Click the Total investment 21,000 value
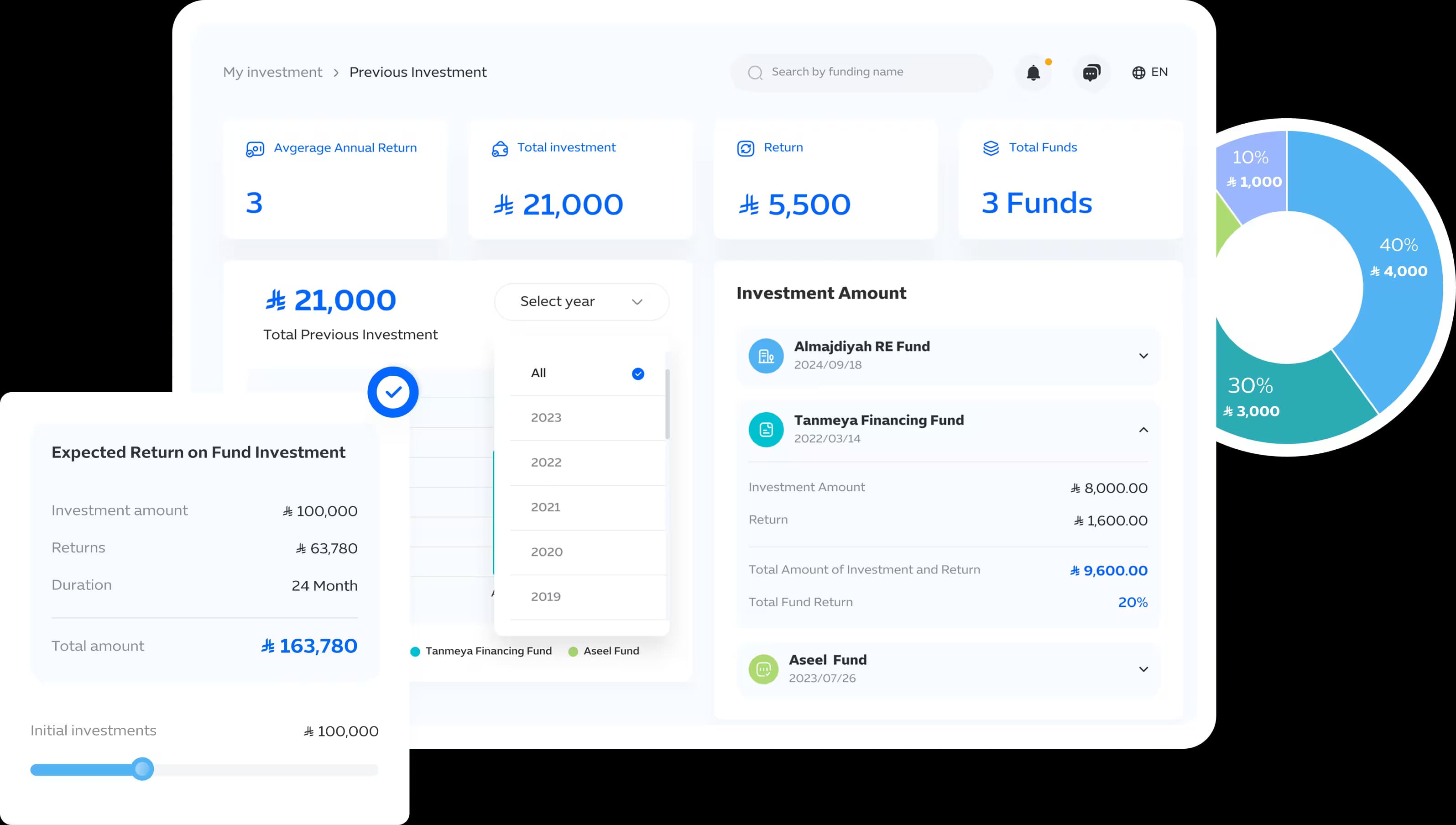The width and height of the screenshot is (1456, 825). (558, 205)
